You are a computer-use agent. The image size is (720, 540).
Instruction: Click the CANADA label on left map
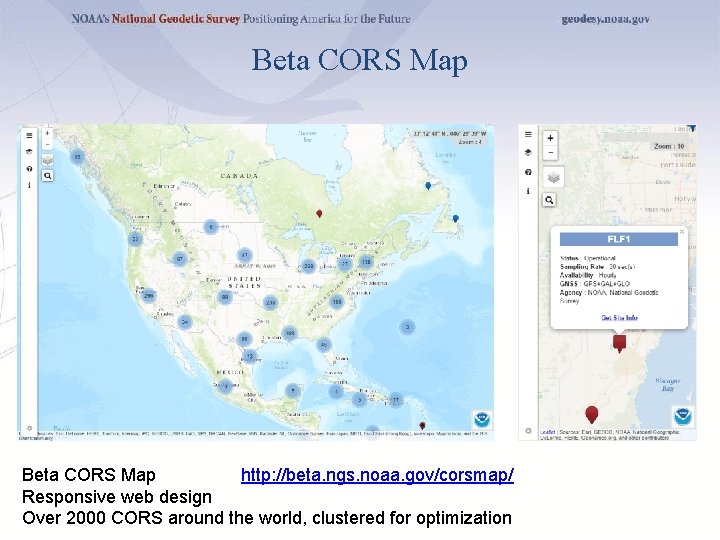click(239, 176)
